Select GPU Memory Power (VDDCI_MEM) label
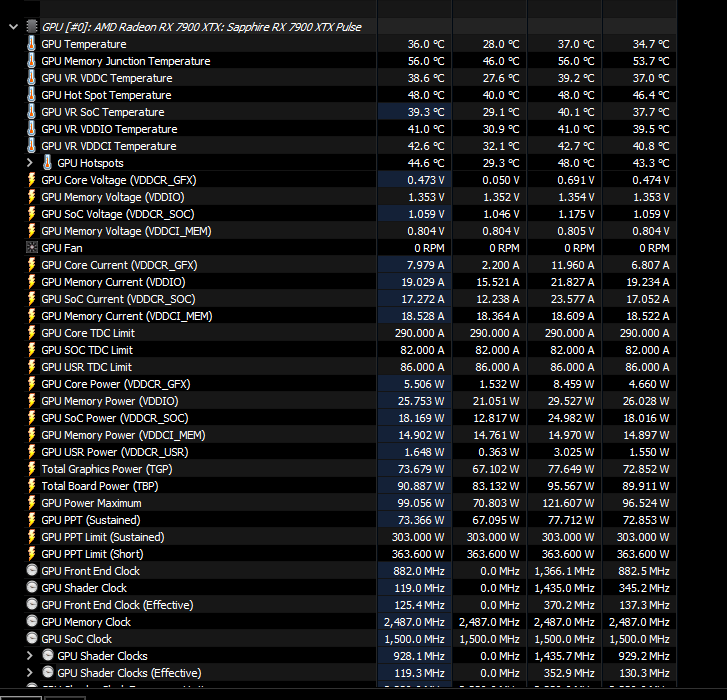The image size is (727, 700). [x=123, y=435]
